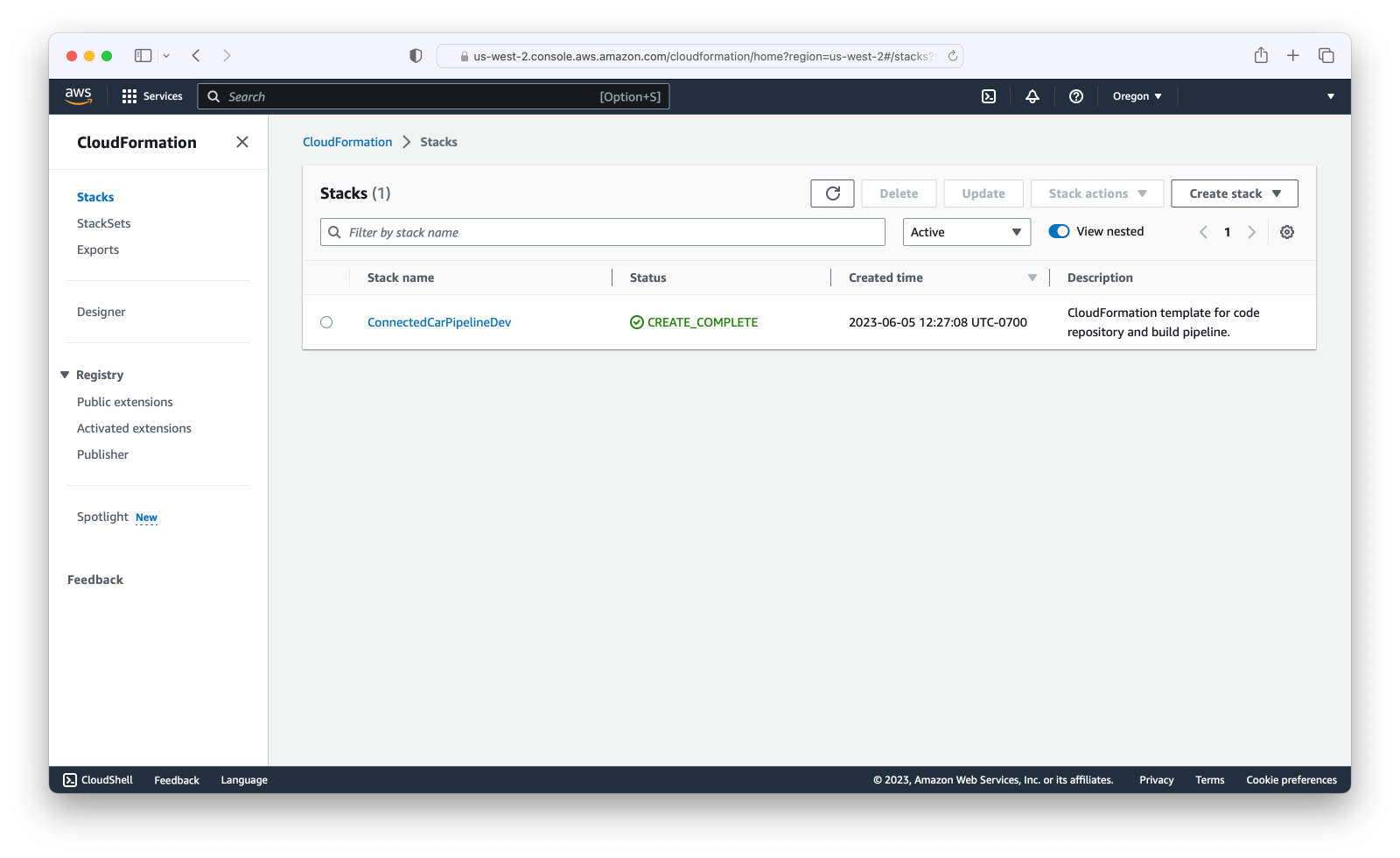This screenshot has width=1400, height=858.
Task: Open the Oregon region selector
Action: (x=1137, y=96)
